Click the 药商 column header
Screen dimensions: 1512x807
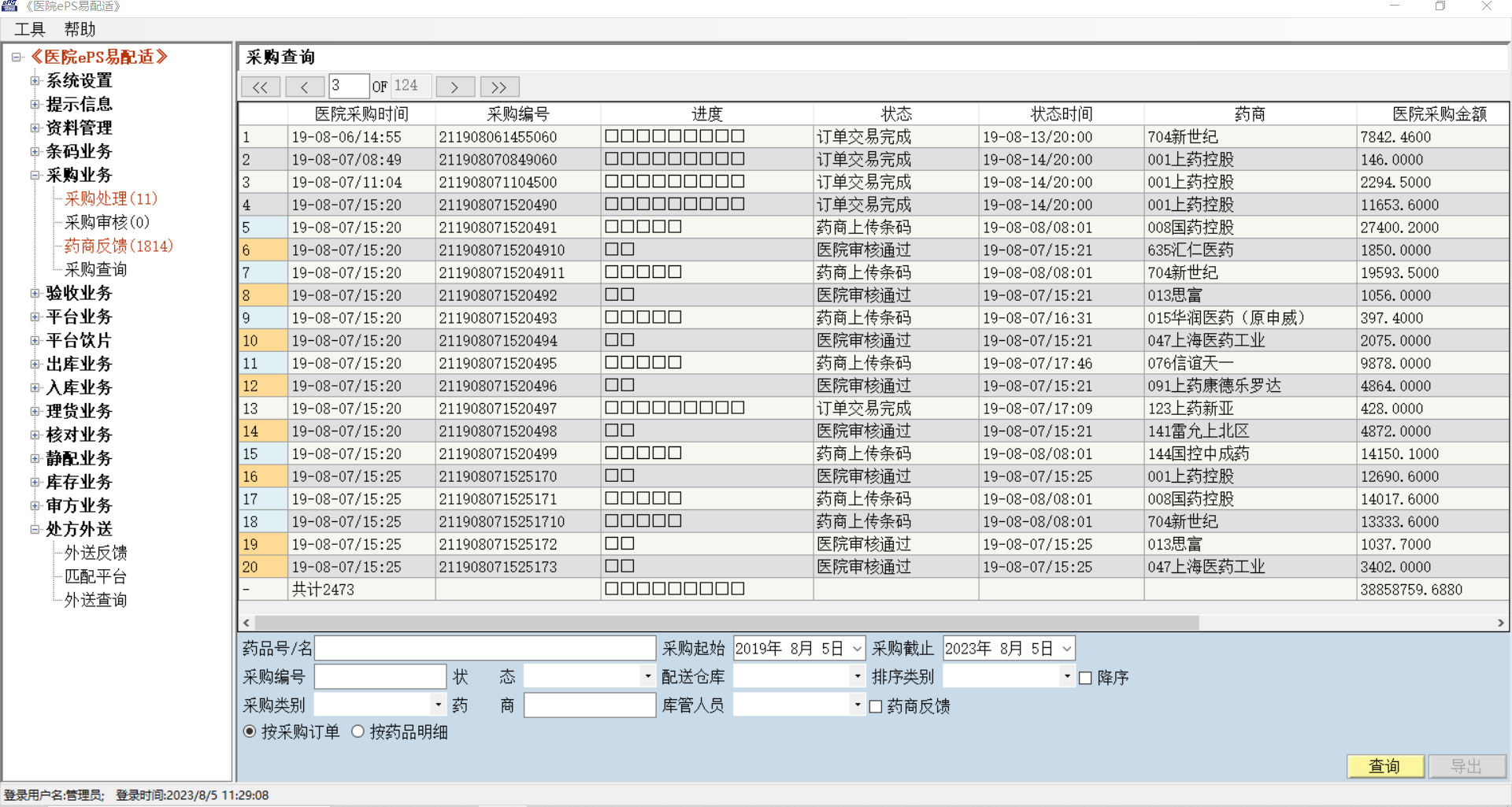tap(1251, 114)
